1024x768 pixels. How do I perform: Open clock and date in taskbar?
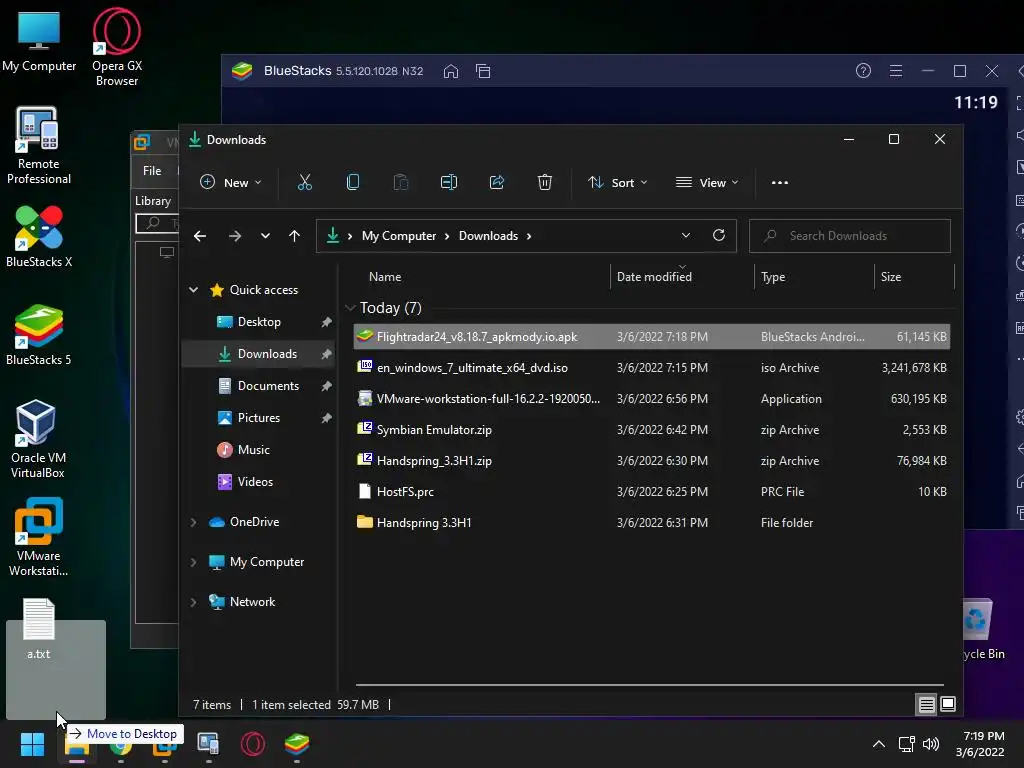coord(980,744)
